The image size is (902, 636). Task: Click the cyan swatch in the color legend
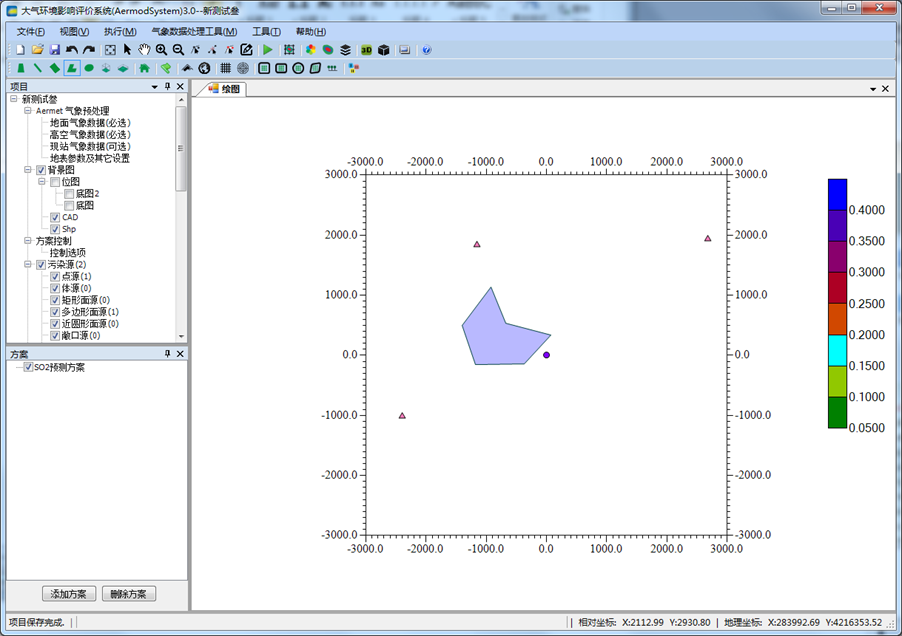[x=837, y=350]
